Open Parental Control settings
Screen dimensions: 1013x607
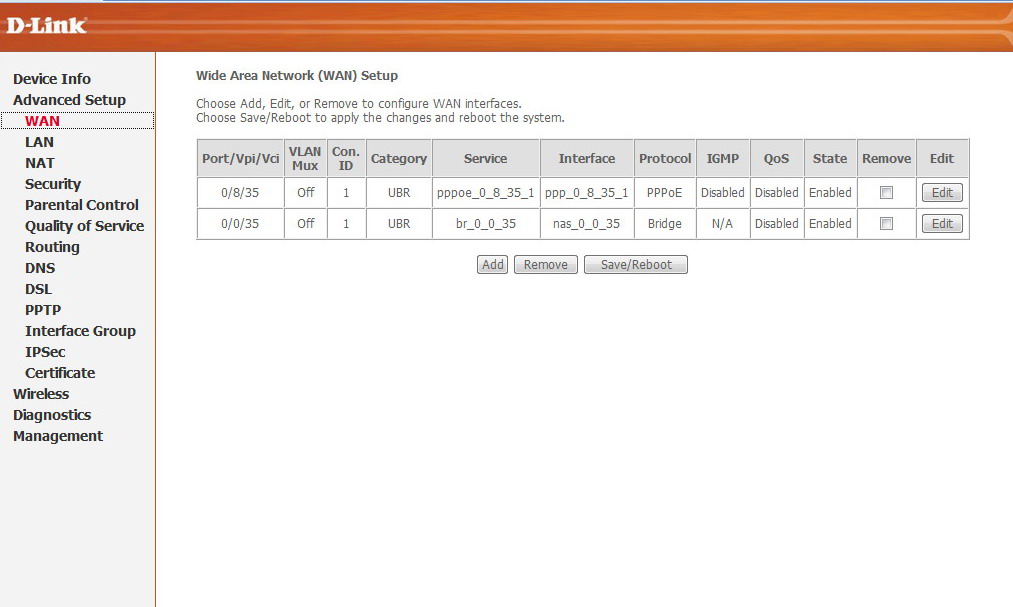[82, 205]
